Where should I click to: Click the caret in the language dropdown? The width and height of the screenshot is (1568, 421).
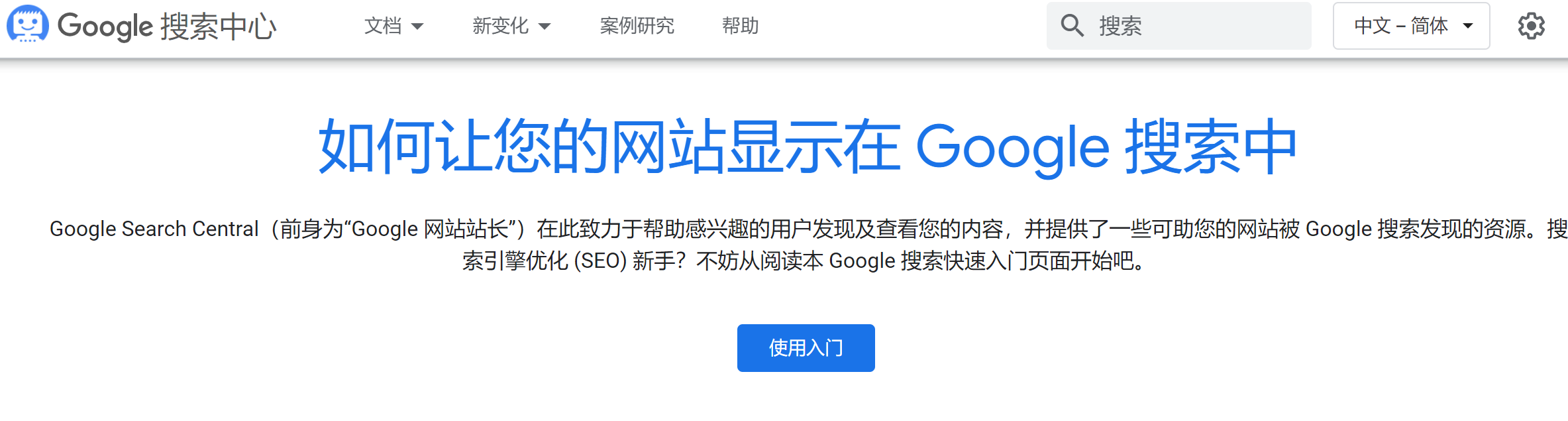(x=1468, y=27)
